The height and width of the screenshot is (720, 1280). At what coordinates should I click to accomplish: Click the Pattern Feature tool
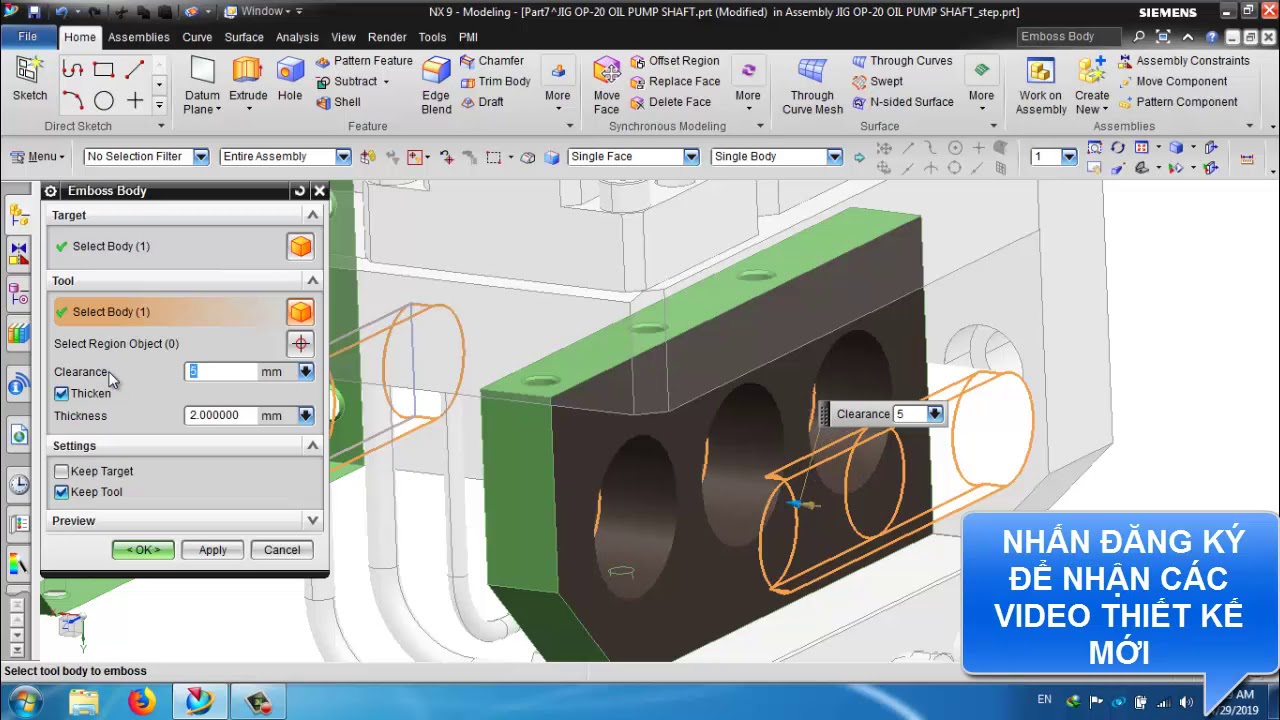pyautogui.click(x=364, y=61)
